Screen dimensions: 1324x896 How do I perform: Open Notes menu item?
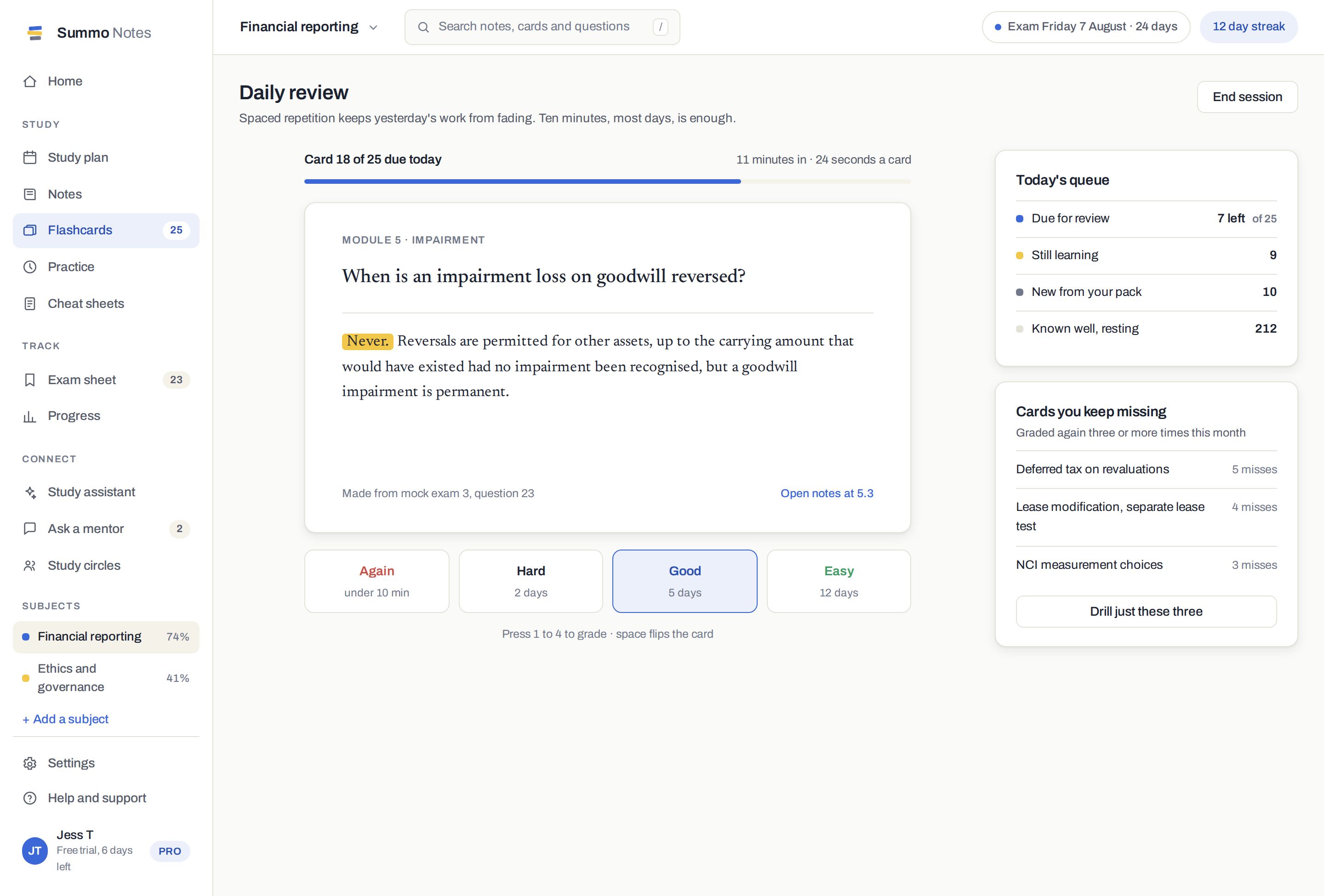106,195
